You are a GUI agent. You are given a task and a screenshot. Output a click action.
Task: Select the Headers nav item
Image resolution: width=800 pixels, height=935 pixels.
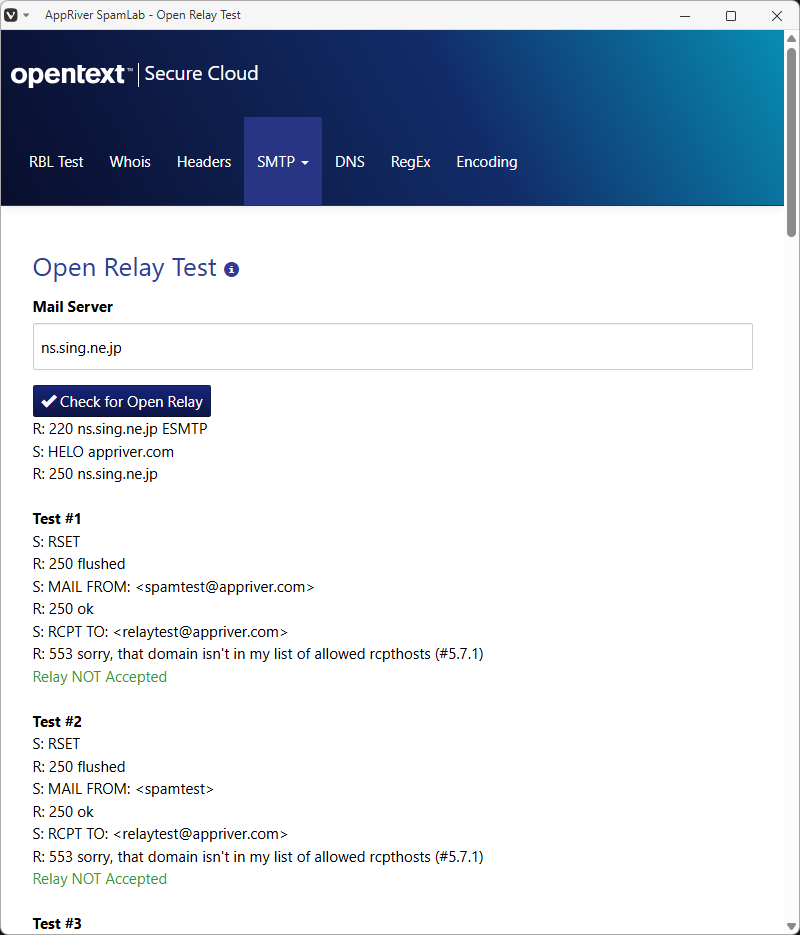click(204, 162)
